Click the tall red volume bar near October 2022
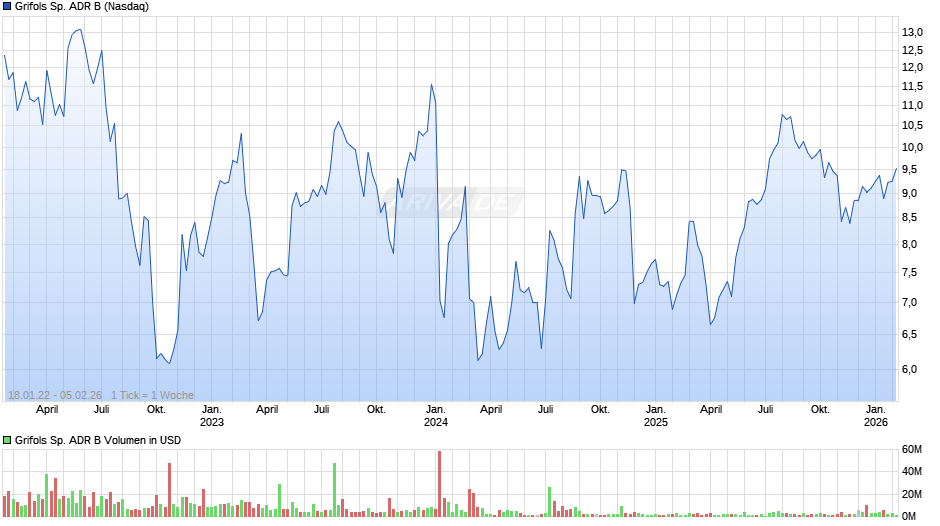 170,490
